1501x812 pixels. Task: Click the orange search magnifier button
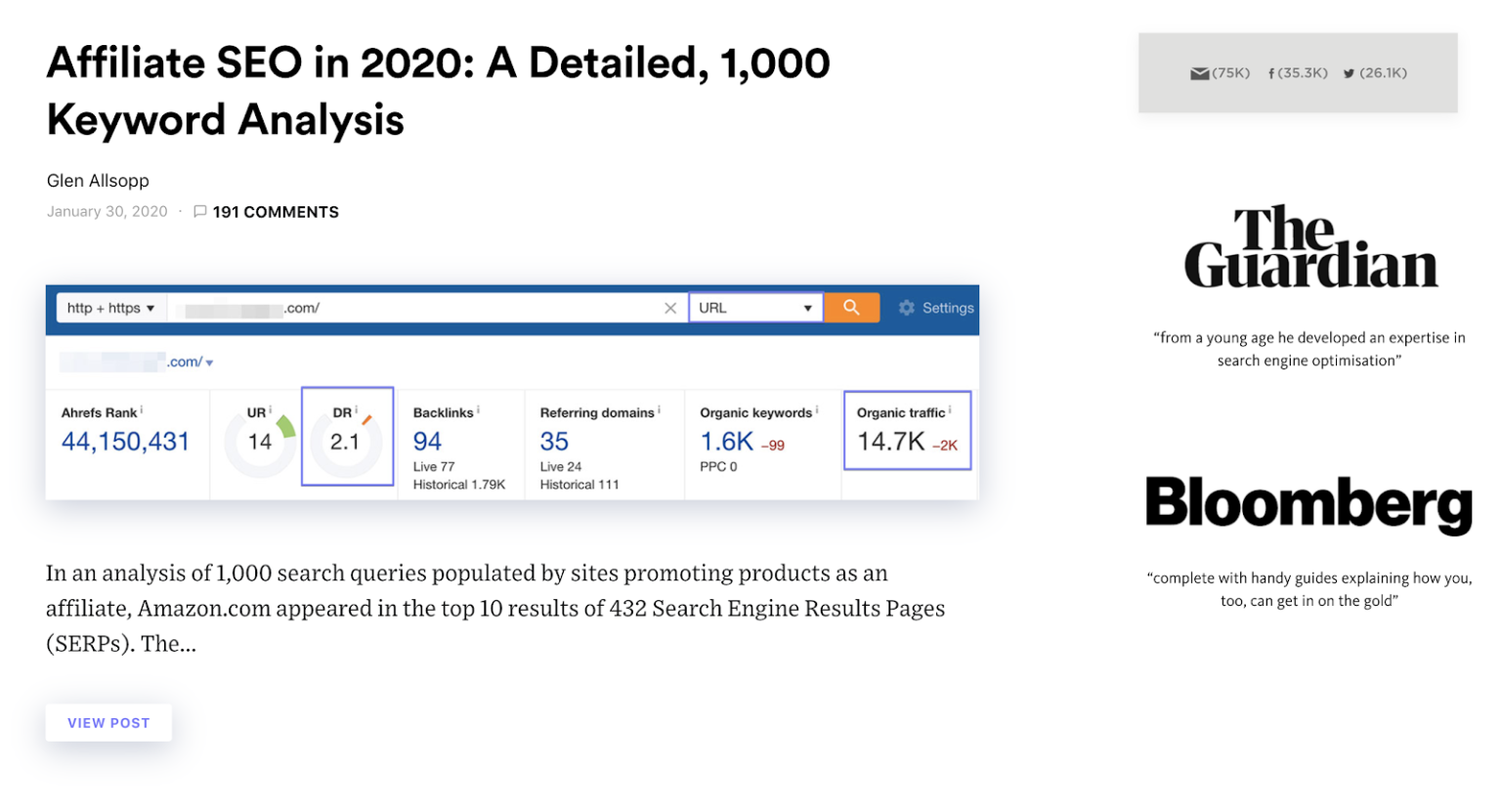[x=851, y=308]
